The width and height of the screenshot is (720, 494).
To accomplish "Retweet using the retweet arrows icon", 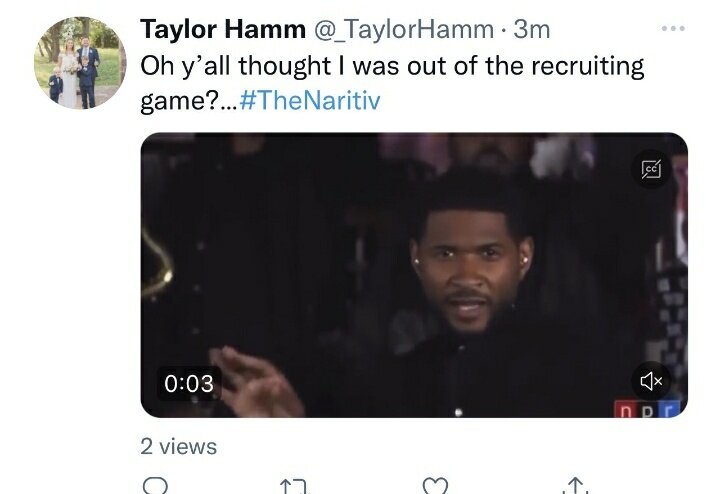I will (x=293, y=487).
